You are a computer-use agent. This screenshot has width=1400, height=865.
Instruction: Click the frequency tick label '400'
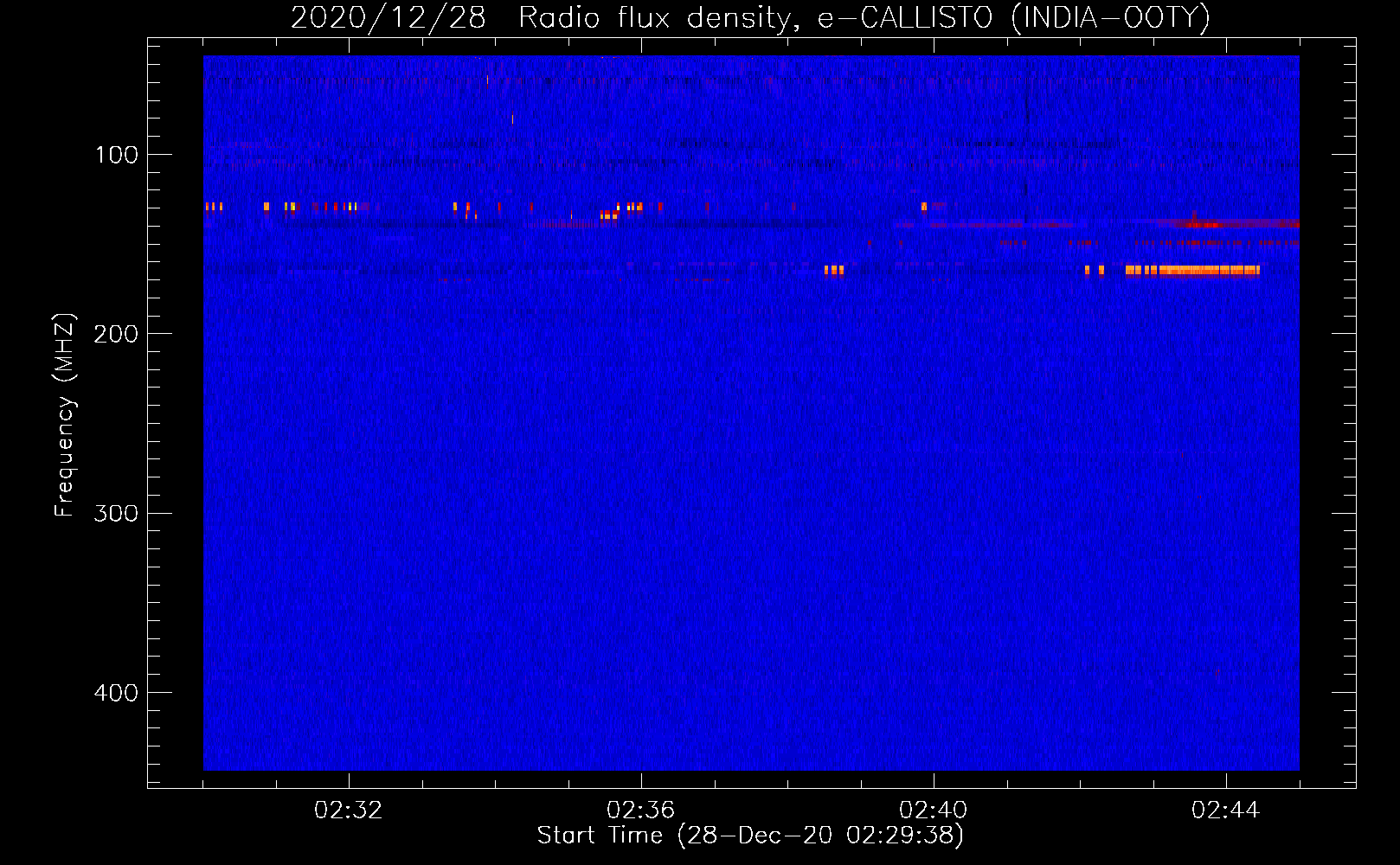click(116, 692)
